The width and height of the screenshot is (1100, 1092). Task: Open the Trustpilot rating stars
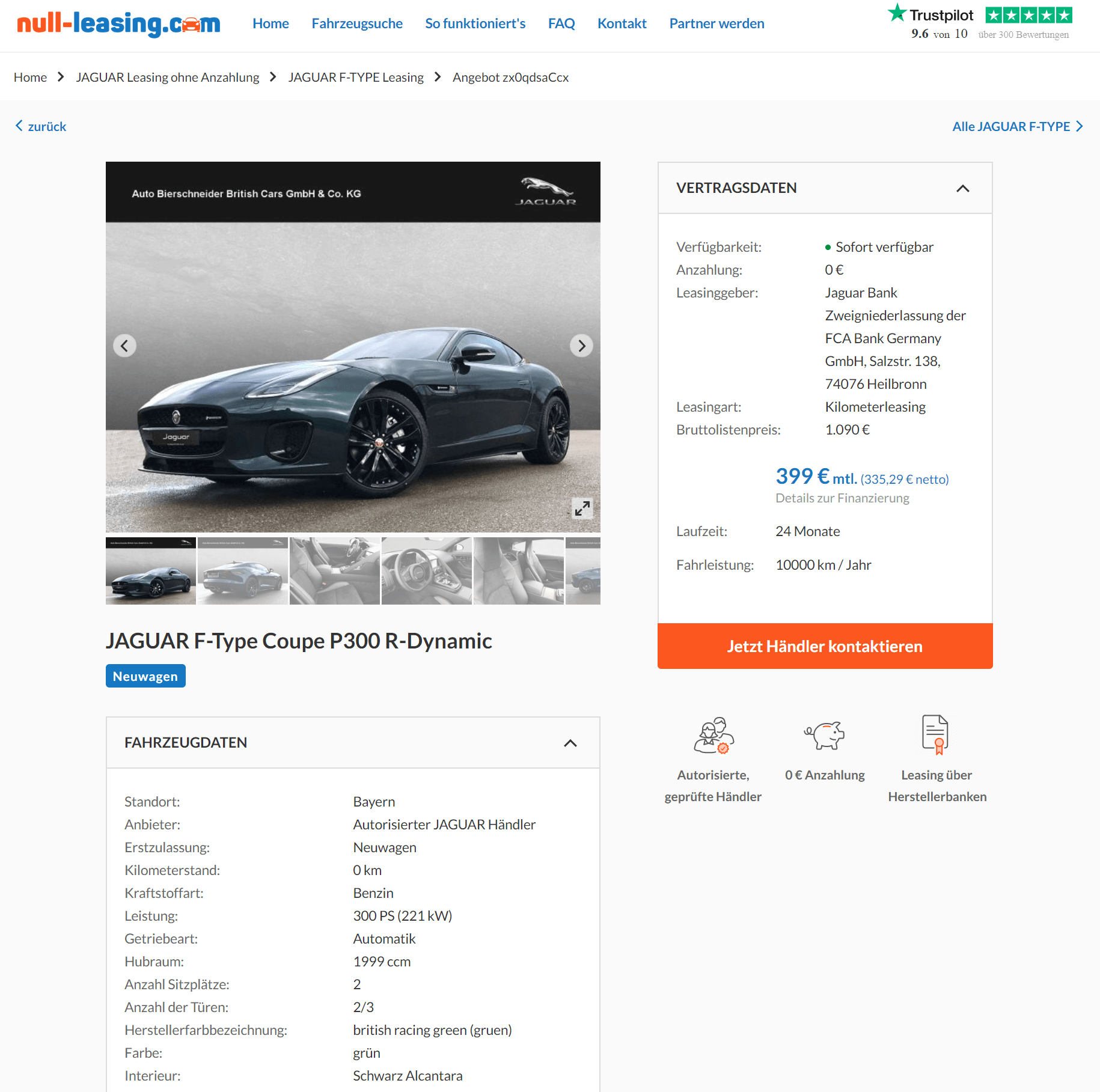click(1028, 15)
